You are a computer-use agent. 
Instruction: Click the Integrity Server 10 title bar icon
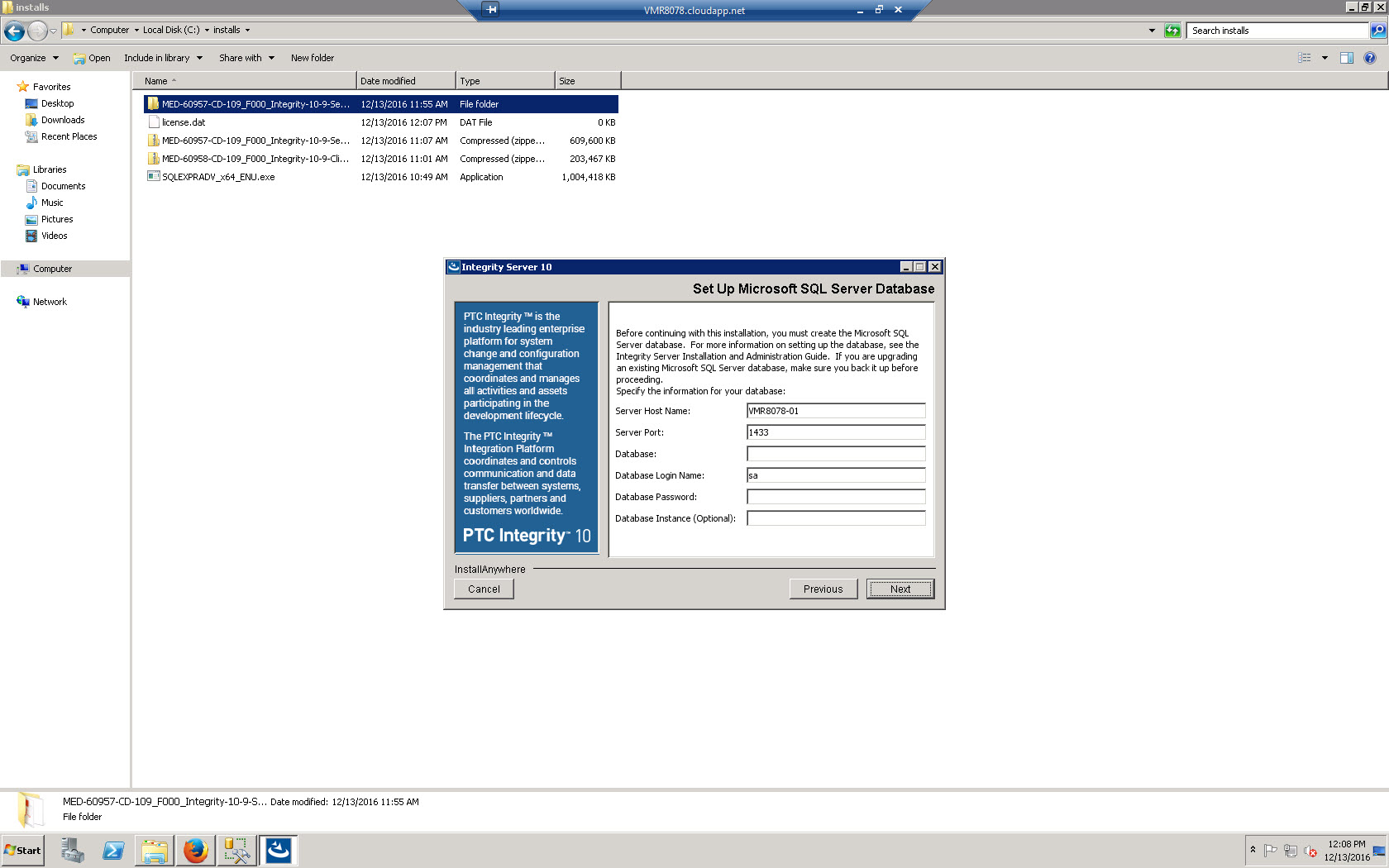click(x=453, y=266)
